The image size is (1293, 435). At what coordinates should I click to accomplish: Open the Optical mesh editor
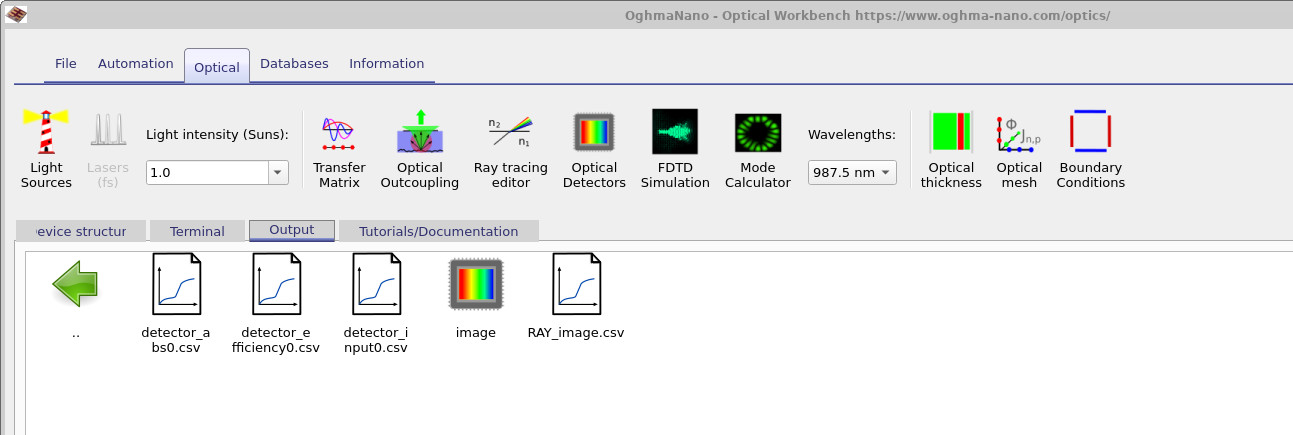(1019, 148)
